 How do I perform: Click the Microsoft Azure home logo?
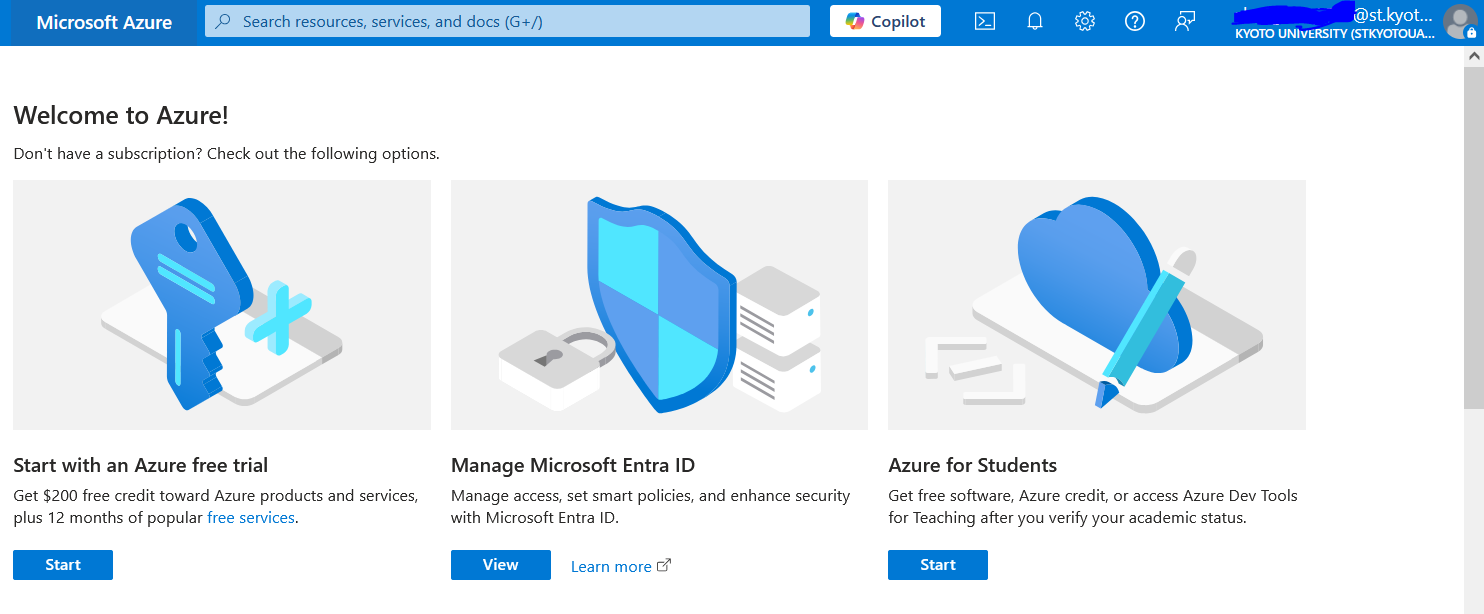click(x=104, y=22)
